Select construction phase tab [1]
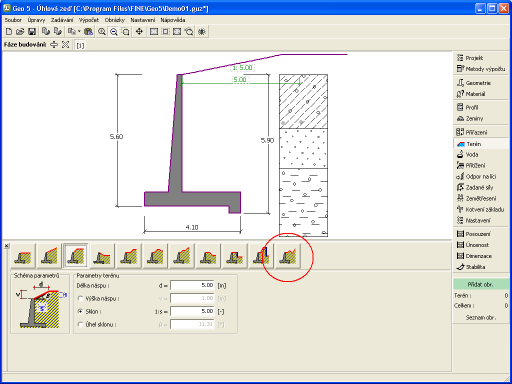 80,45
